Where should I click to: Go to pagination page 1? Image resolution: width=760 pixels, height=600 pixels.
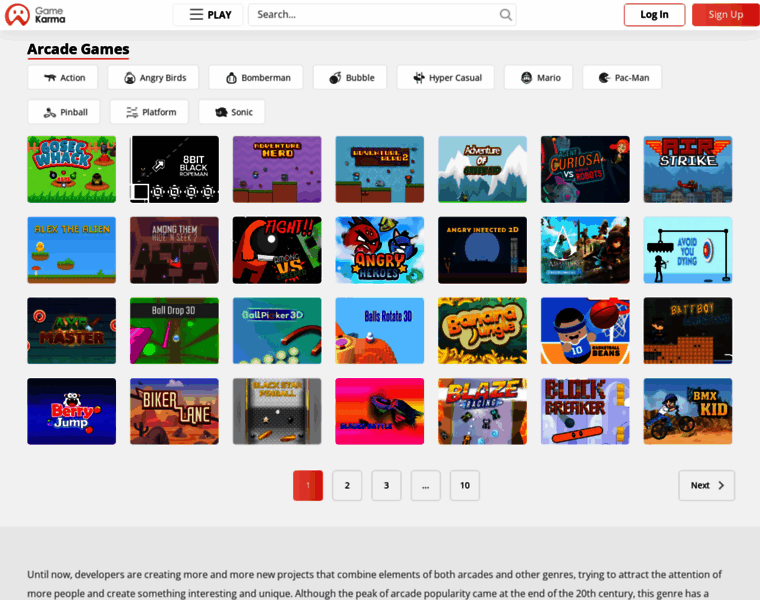[308, 485]
